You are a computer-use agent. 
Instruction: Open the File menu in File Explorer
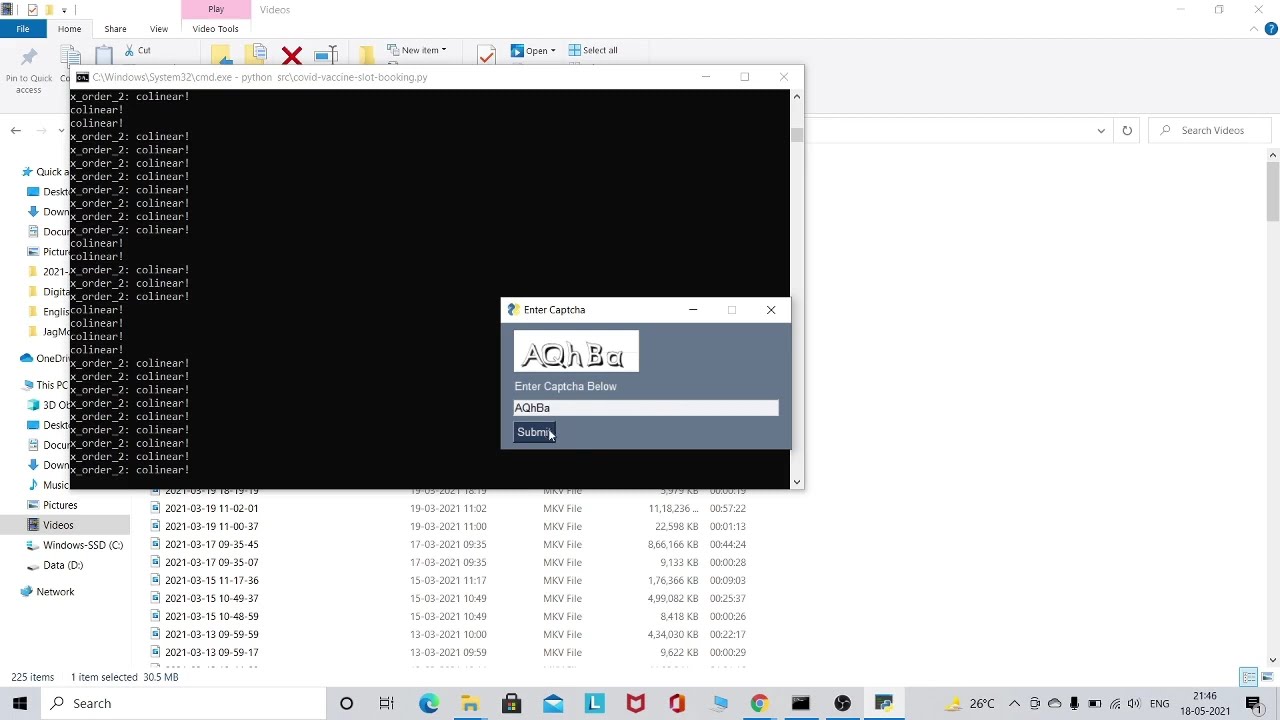click(22, 29)
